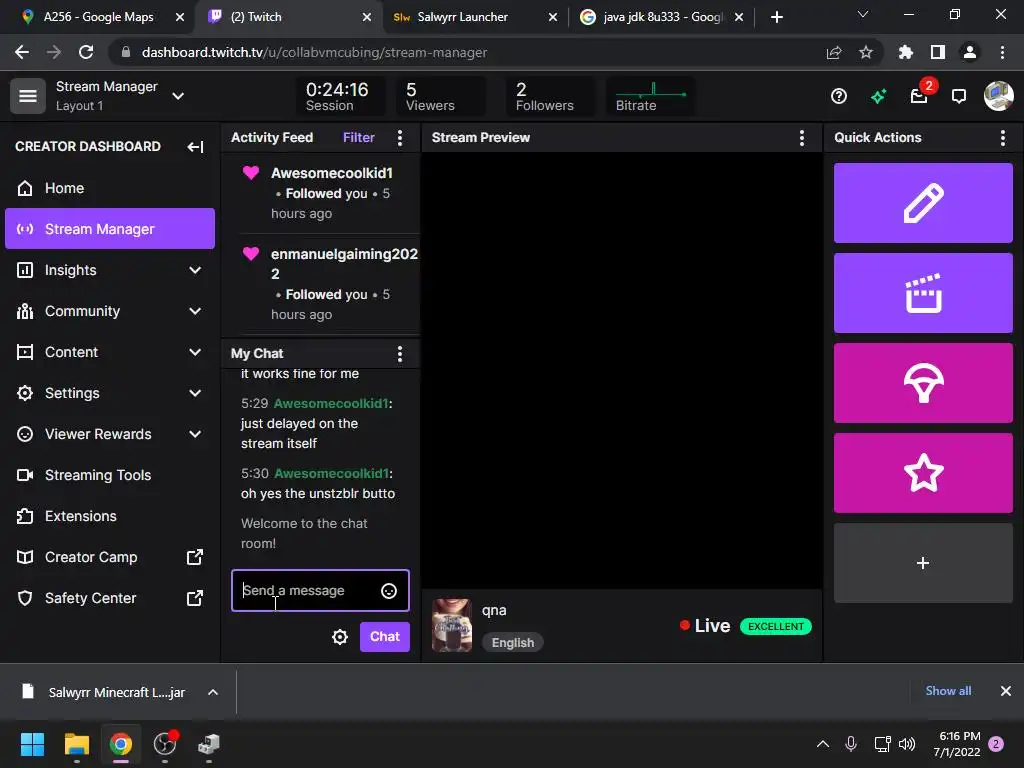Open the Stream Manager layout dropdown
This screenshot has width=1024, height=768.
pyautogui.click(x=178, y=96)
